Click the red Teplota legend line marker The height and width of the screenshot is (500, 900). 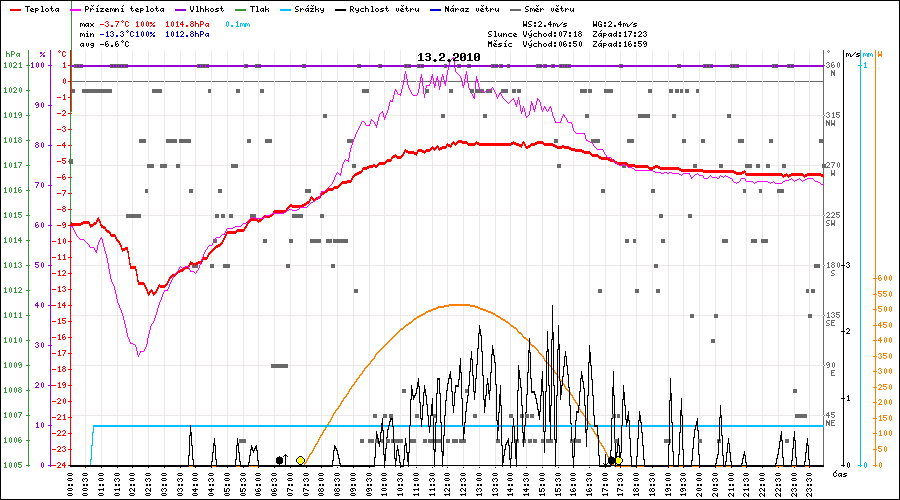[x=14, y=9]
